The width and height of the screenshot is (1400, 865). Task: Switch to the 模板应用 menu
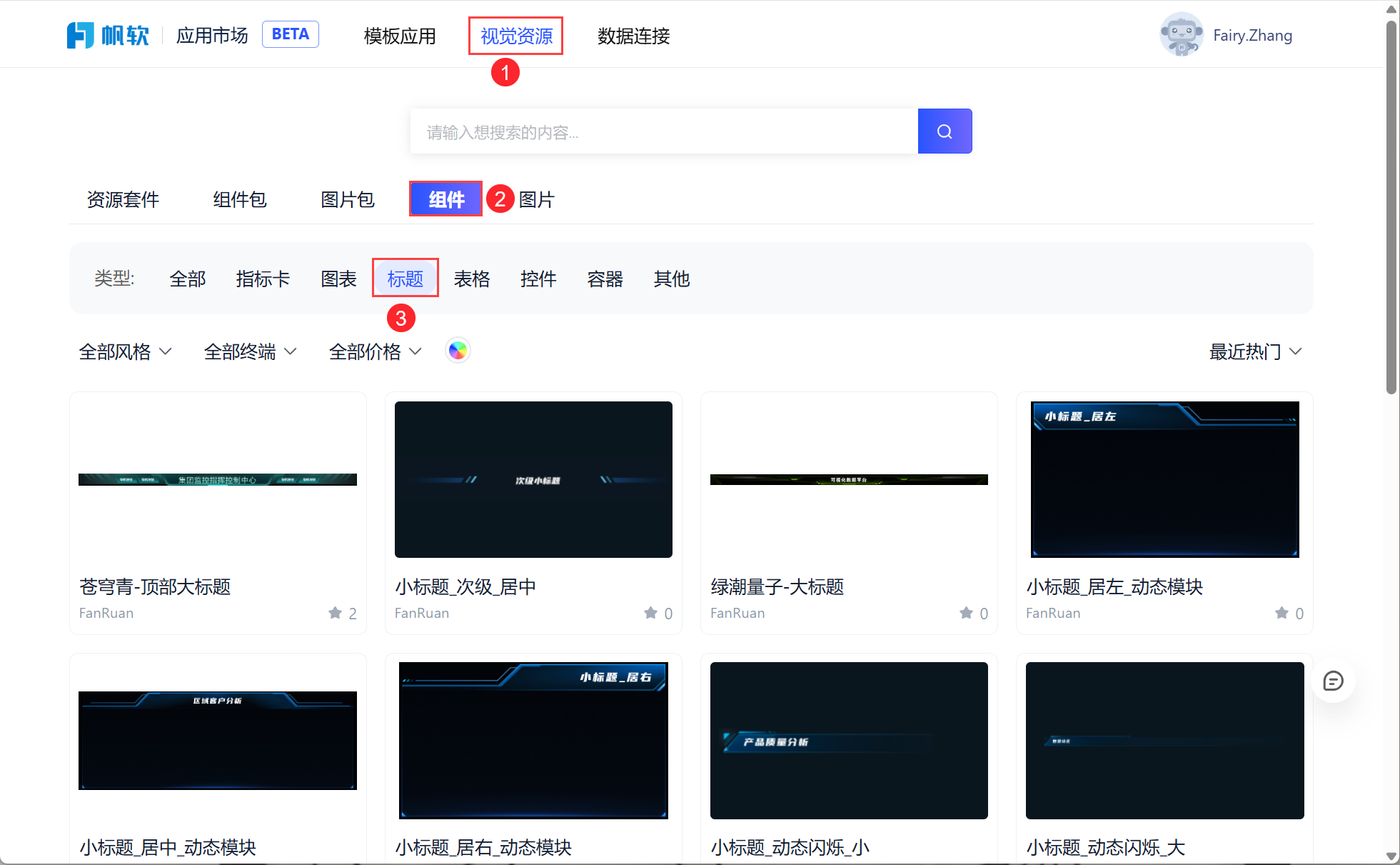tap(400, 36)
